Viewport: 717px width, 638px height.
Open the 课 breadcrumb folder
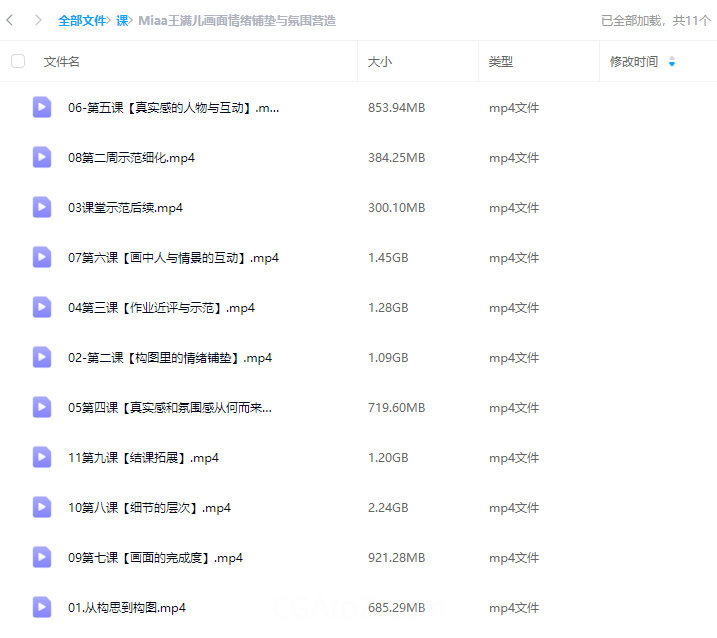tap(122, 20)
